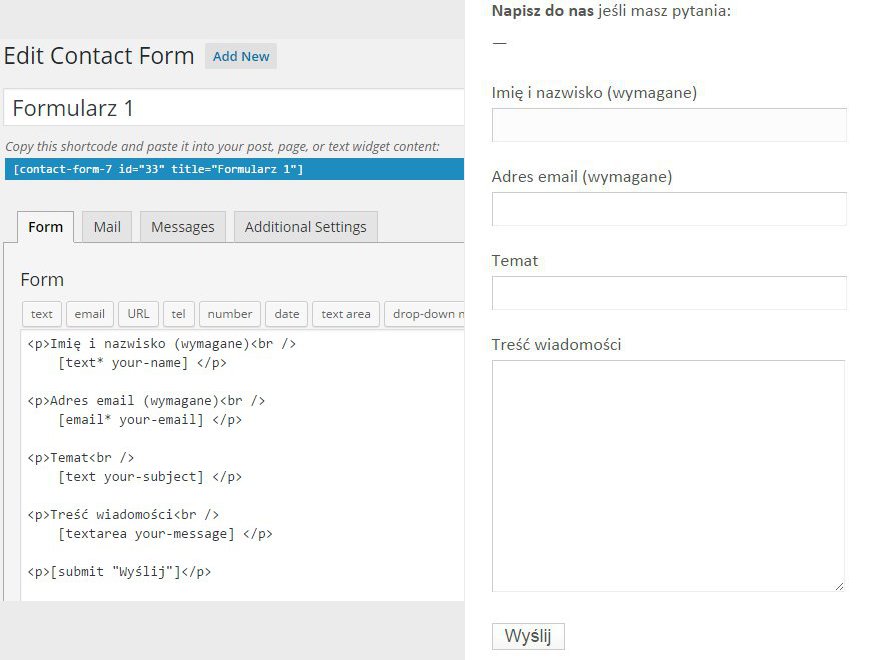Image resolution: width=880 pixels, height=660 pixels.
Task: Click the Treść wiadomości textarea
Action: pyautogui.click(x=668, y=476)
